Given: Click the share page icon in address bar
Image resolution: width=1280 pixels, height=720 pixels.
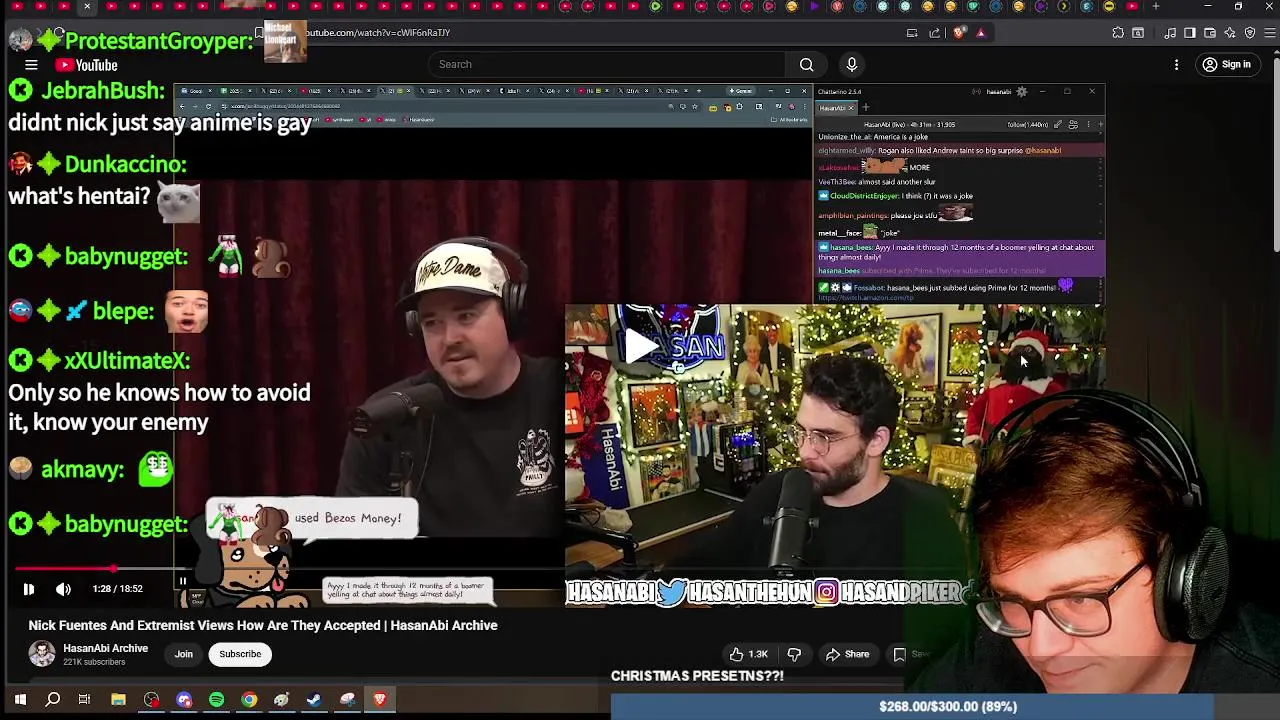Looking at the screenshot, I should pos(935,32).
